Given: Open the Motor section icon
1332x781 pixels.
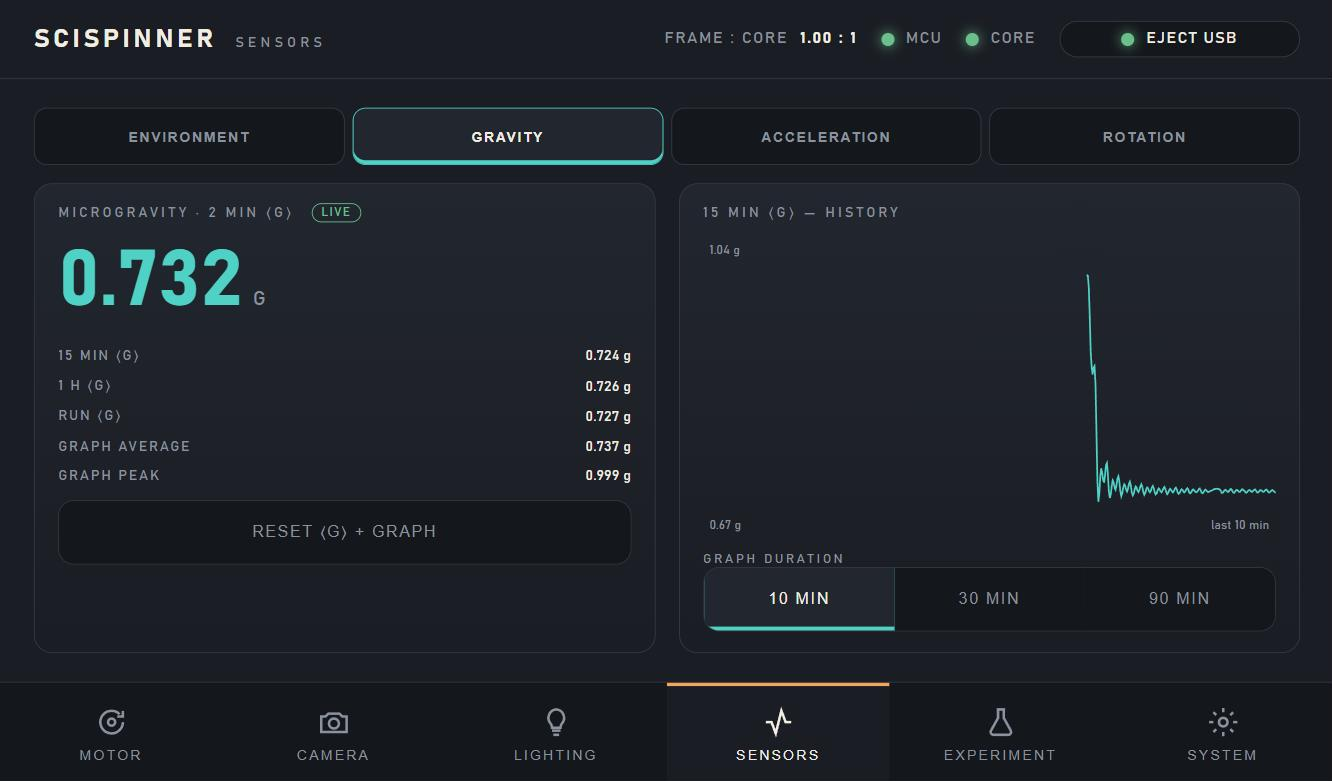Looking at the screenshot, I should (x=111, y=722).
